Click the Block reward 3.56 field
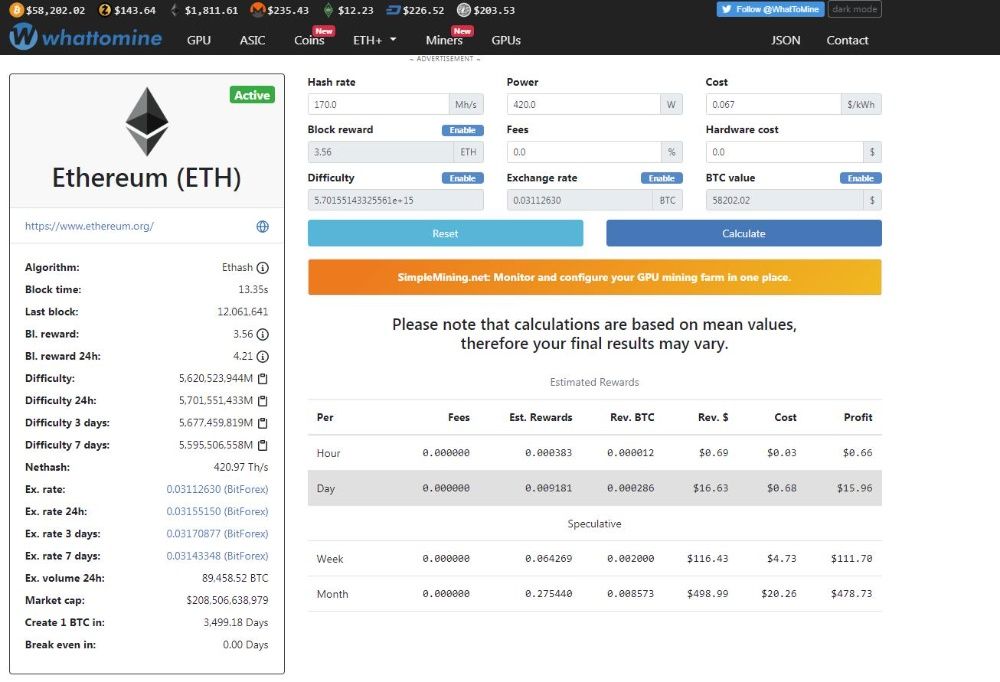This screenshot has width=1000, height=682. (381, 152)
